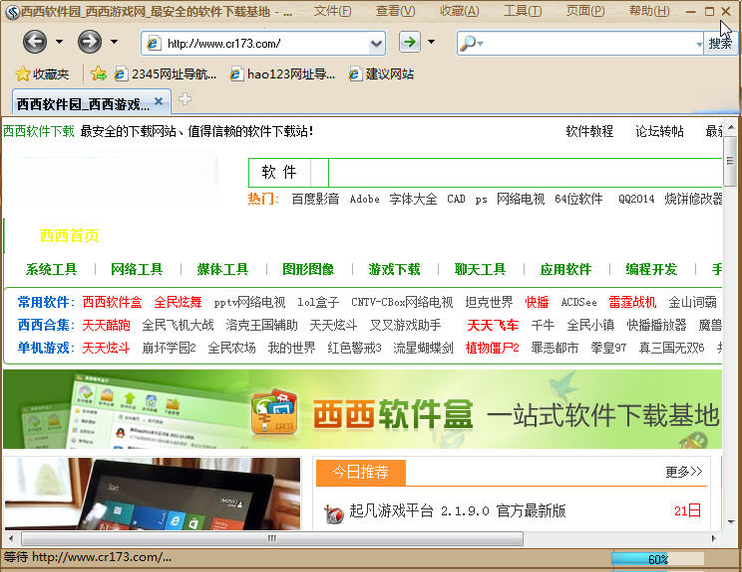Click the add to favorites bar icon
Screen dimensions: 742x572
click(x=98, y=73)
